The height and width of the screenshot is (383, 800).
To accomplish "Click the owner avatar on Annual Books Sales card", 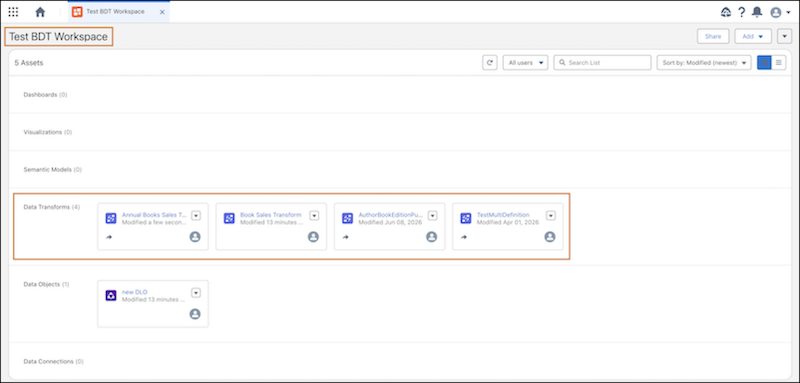I will coord(195,237).
